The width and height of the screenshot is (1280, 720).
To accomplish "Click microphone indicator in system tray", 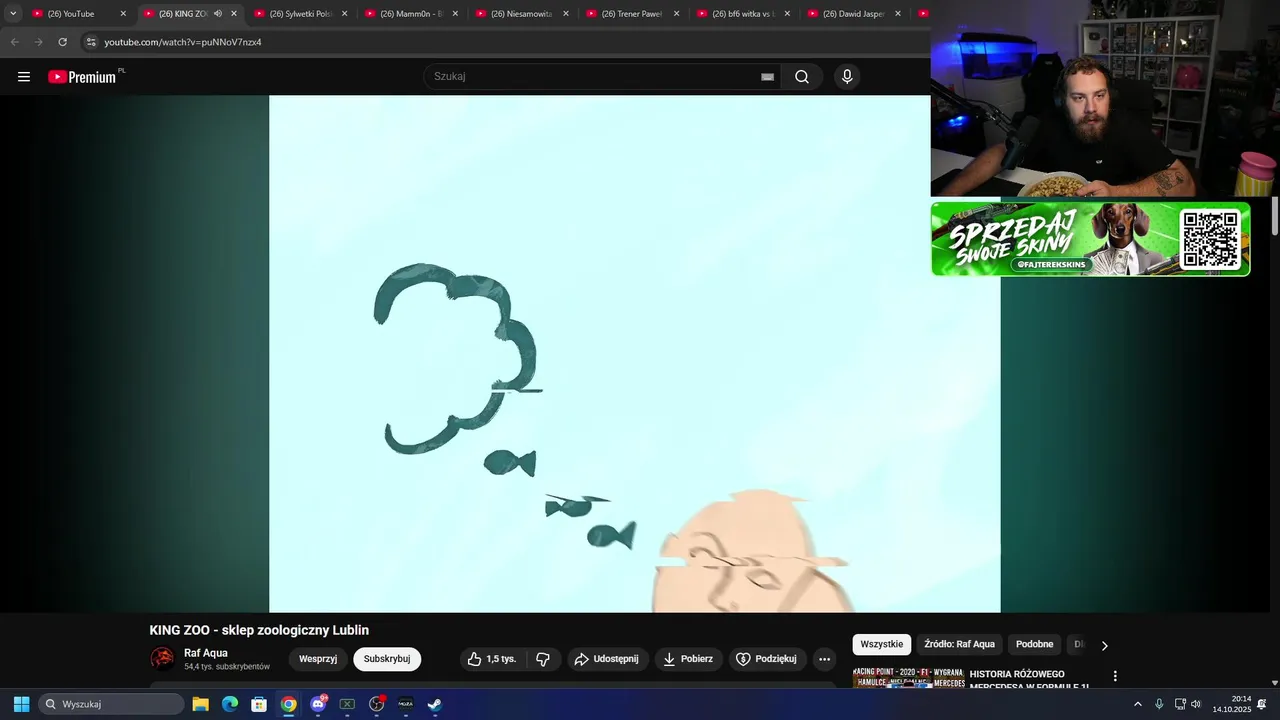I will click(x=1159, y=704).
